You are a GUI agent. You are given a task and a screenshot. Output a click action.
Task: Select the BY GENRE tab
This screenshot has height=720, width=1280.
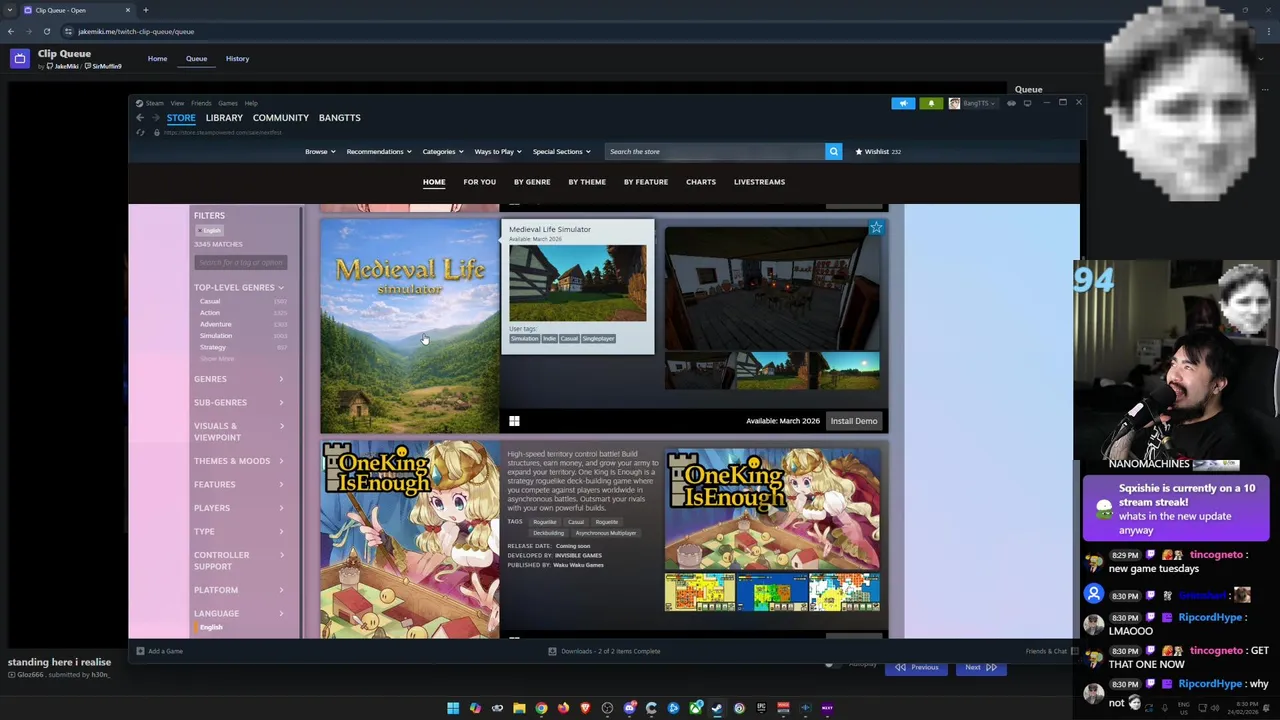pyautogui.click(x=532, y=182)
